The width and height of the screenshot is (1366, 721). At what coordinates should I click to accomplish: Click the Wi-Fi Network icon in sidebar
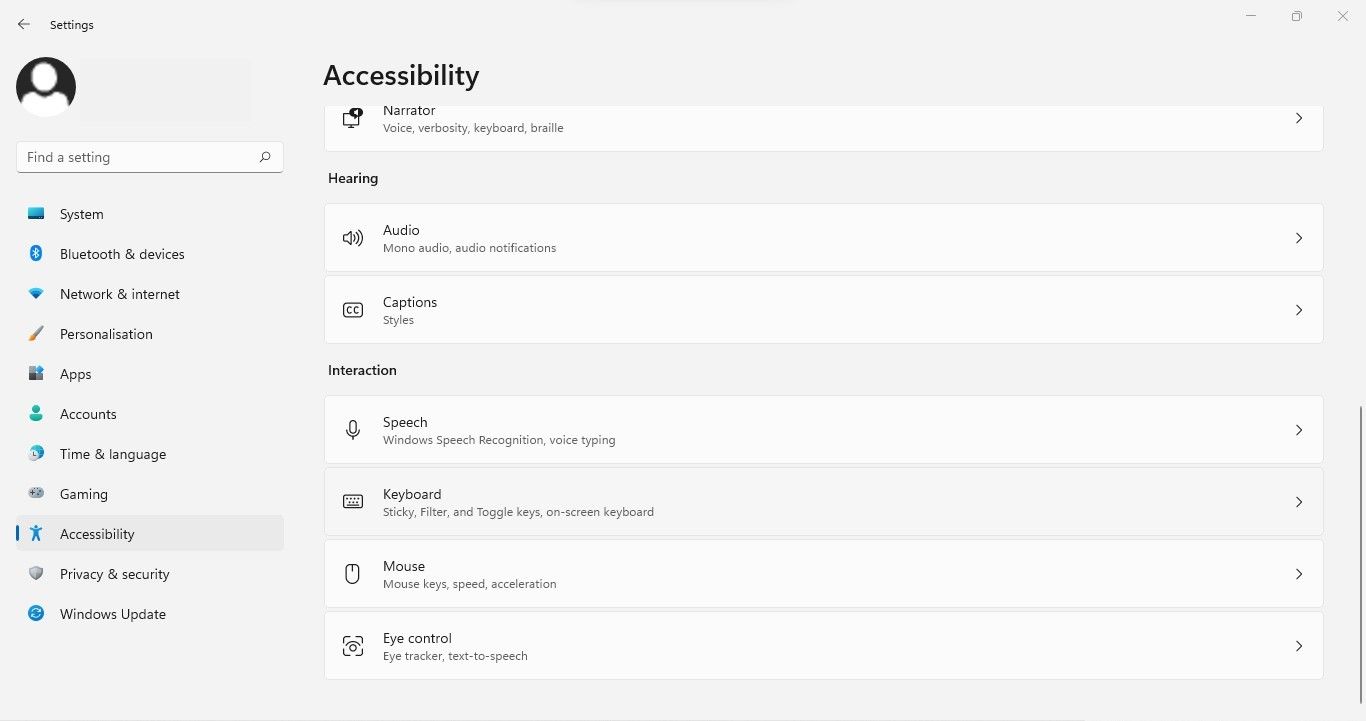tap(36, 294)
